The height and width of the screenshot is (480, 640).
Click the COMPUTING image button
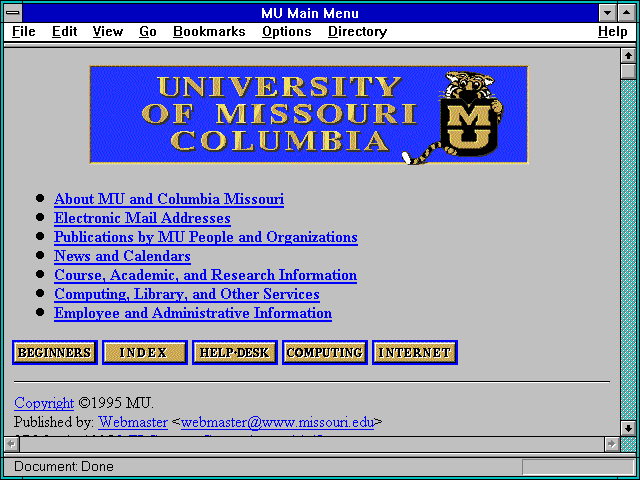pyautogui.click(x=325, y=352)
